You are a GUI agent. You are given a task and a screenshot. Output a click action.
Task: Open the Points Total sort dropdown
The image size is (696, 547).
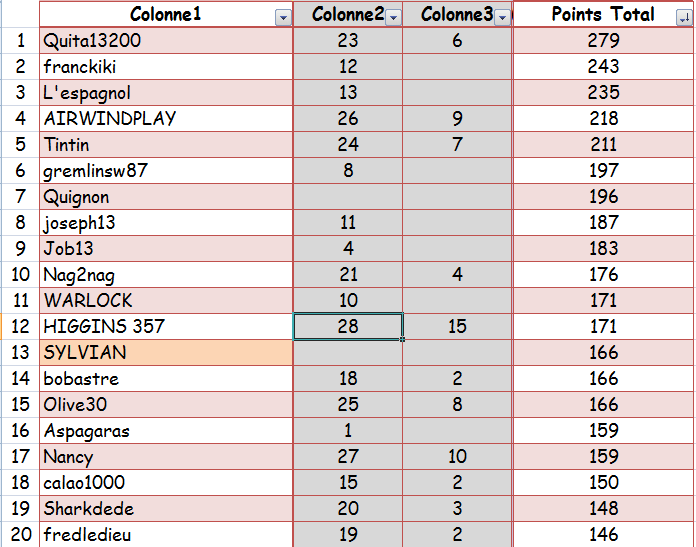tap(684, 18)
